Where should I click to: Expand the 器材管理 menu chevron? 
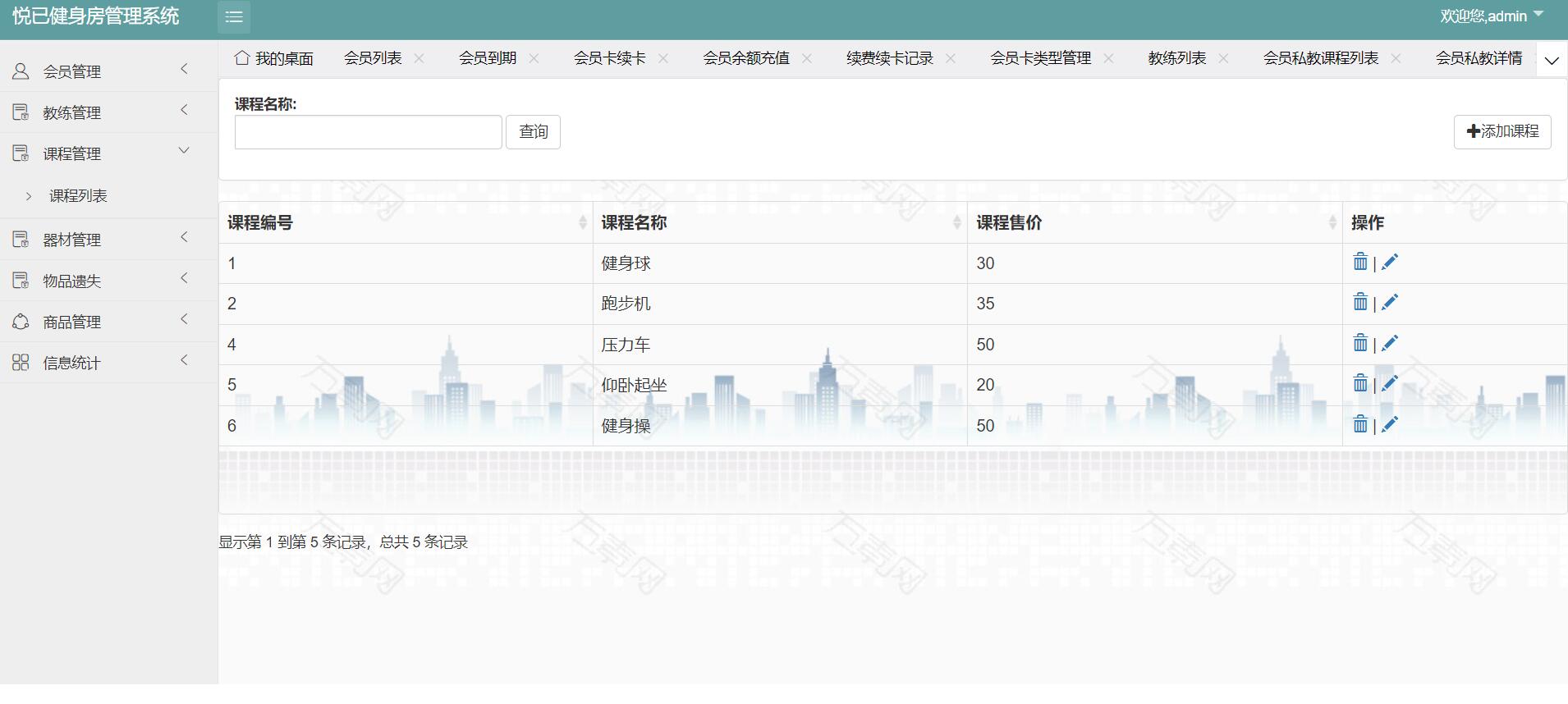click(184, 237)
